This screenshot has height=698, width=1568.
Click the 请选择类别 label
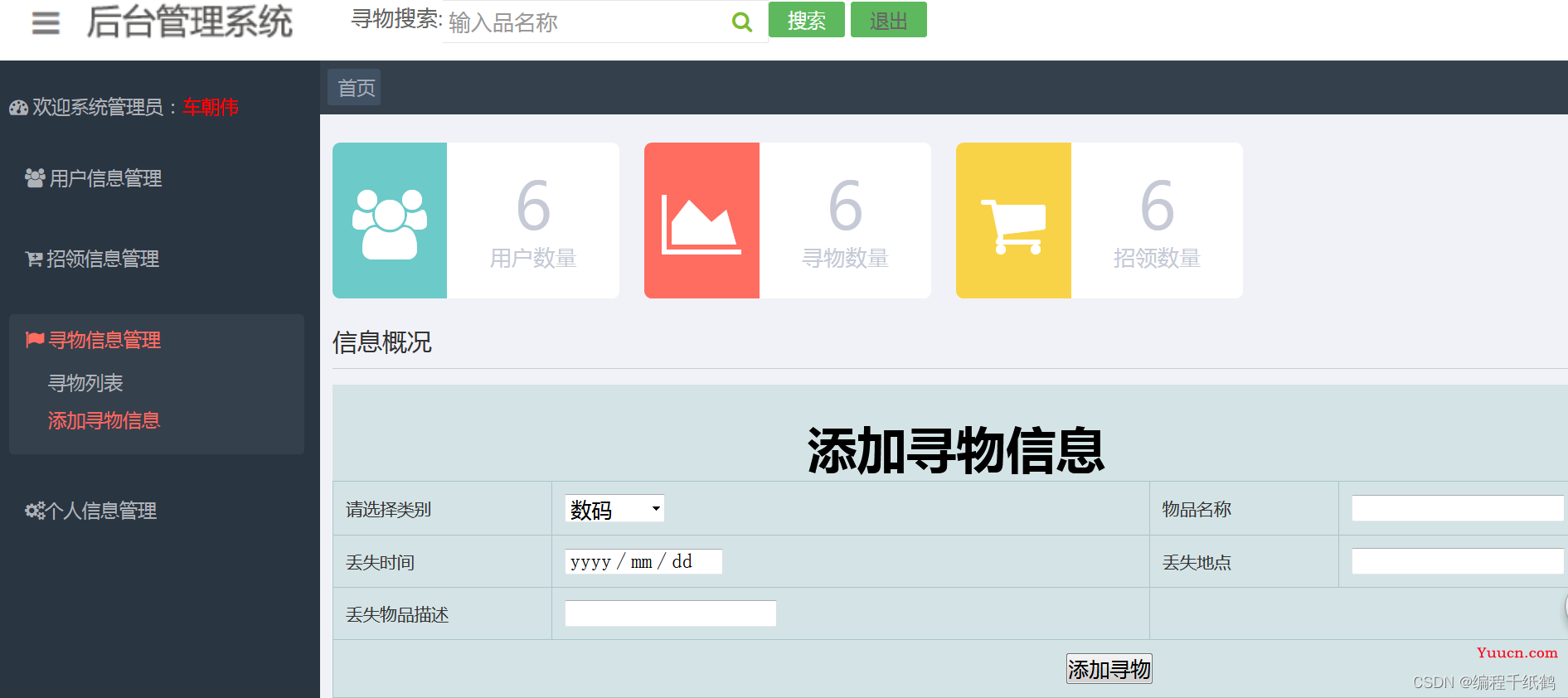coord(388,510)
